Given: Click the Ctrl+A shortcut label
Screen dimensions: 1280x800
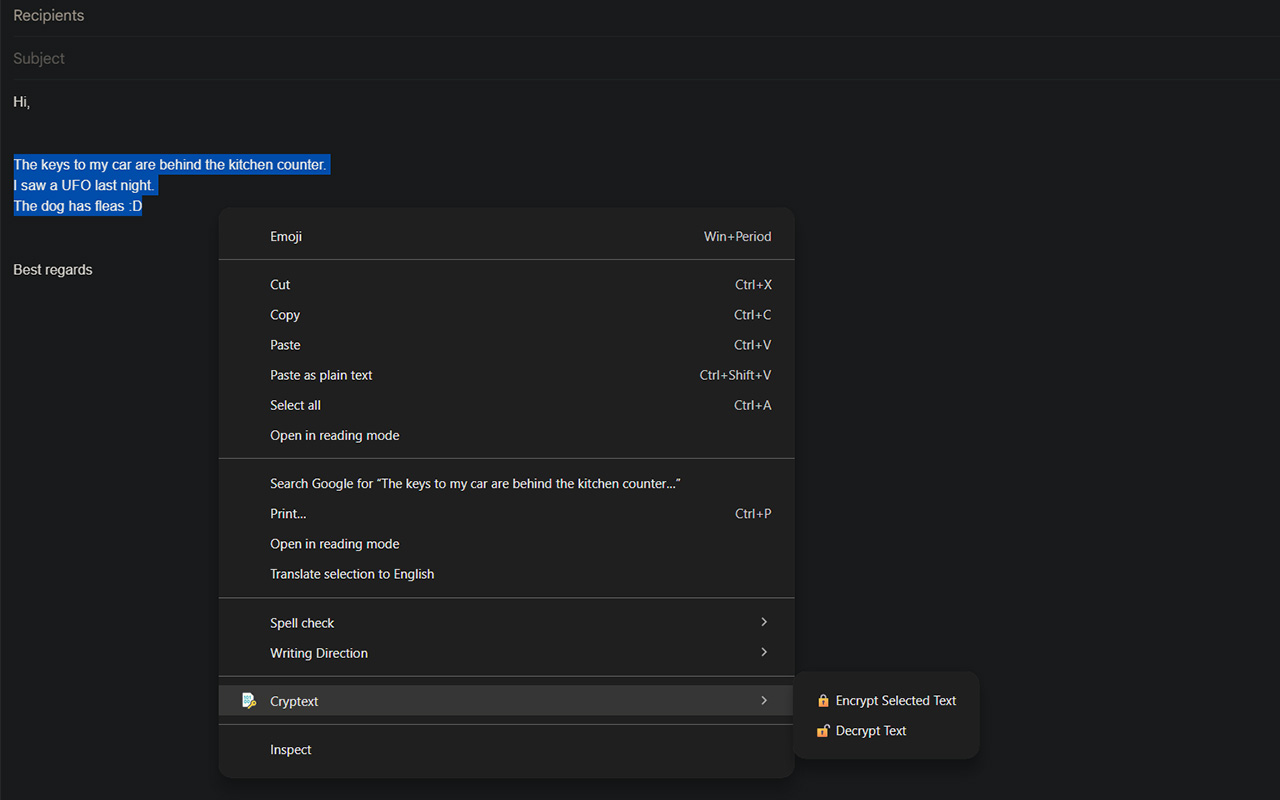Looking at the screenshot, I should (x=753, y=405).
